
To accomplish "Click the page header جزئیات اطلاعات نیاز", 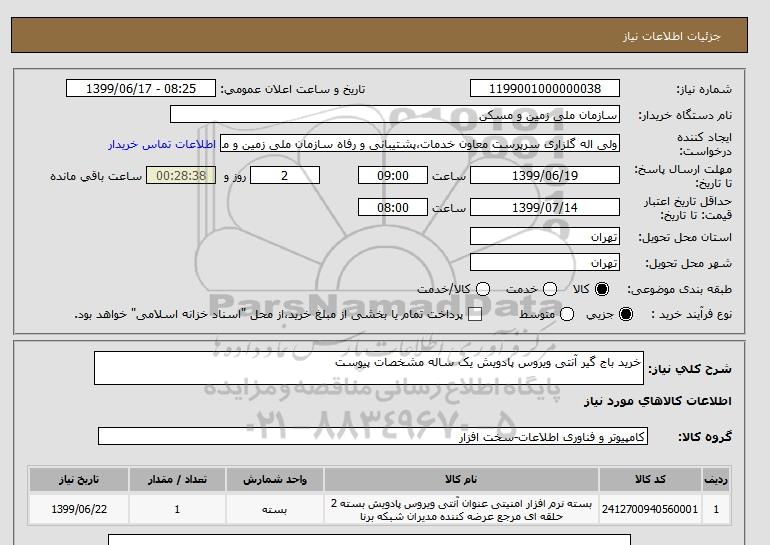I will 671,36.
